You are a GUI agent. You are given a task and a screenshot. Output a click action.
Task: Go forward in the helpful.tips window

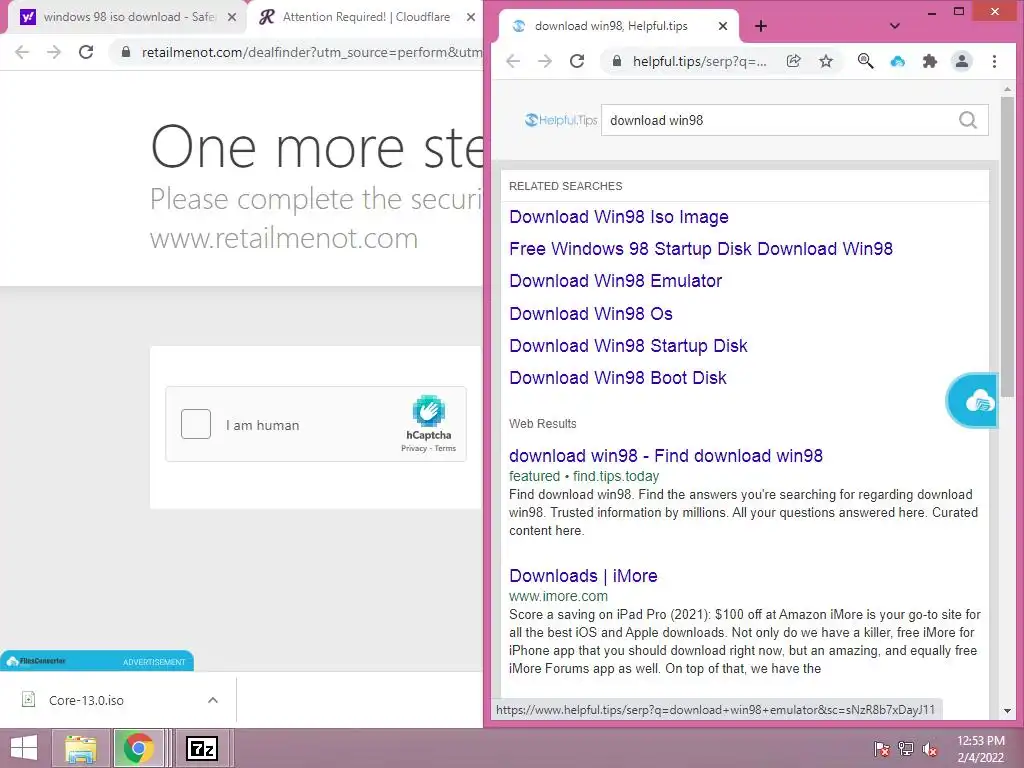(x=545, y=61)
